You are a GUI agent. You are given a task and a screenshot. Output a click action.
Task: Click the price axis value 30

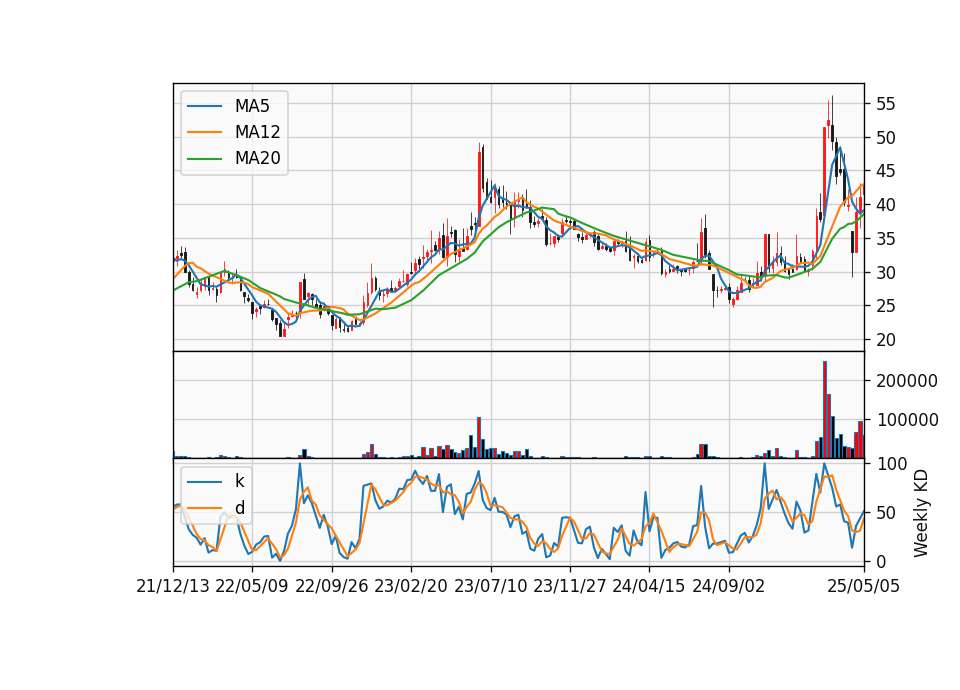click(885, 272)
